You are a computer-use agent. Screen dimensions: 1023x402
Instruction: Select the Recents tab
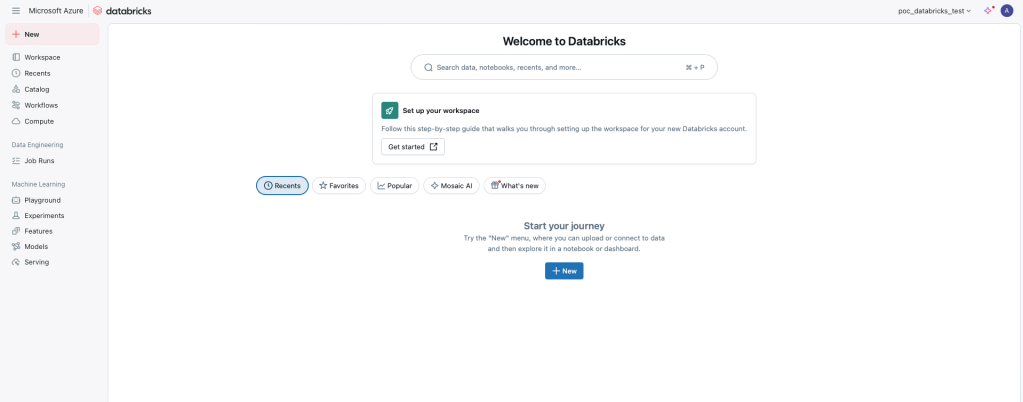coord(282,185)
